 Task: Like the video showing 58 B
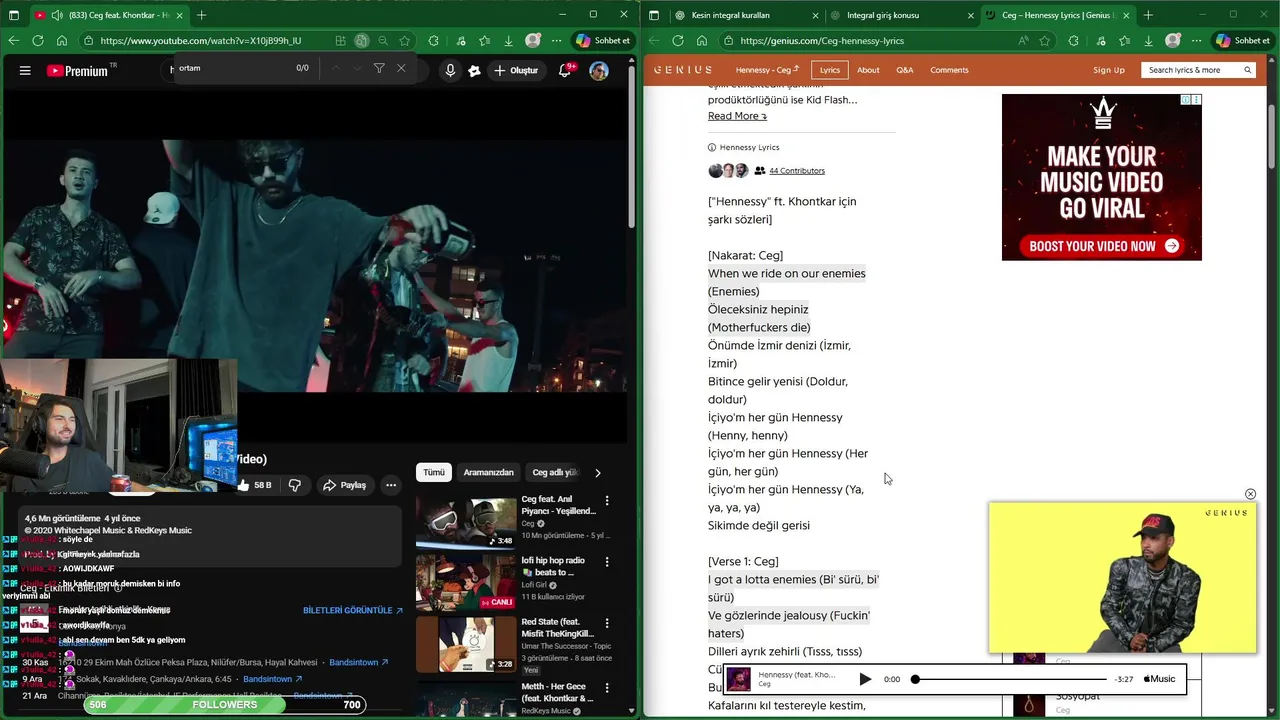click(256, 485)
